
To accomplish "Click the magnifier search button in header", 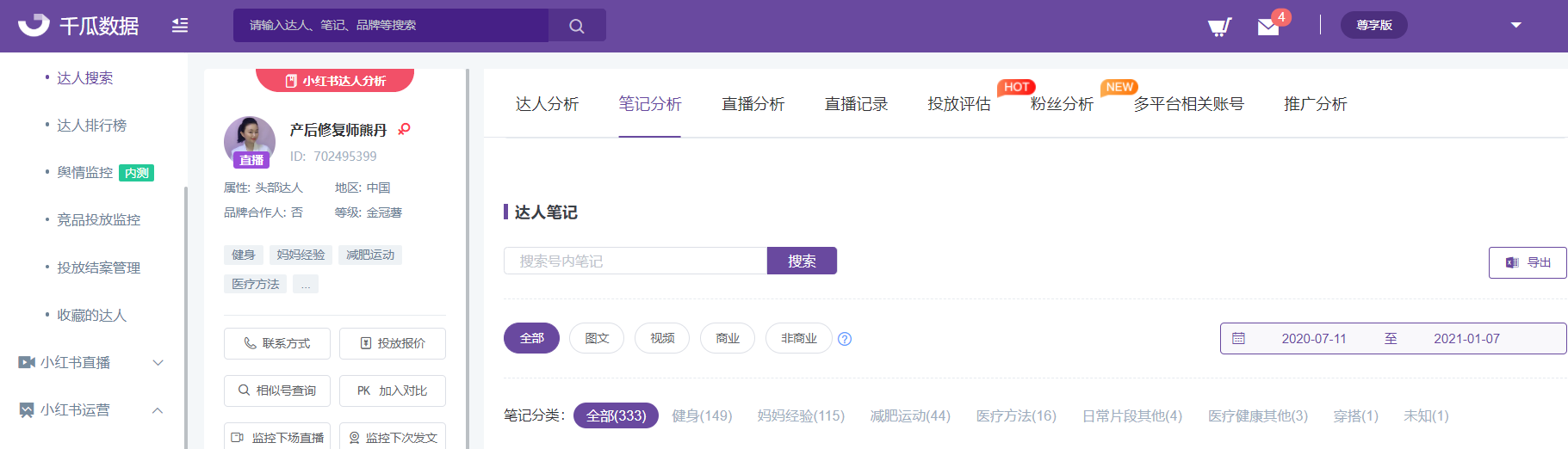I will coord(577,26).
